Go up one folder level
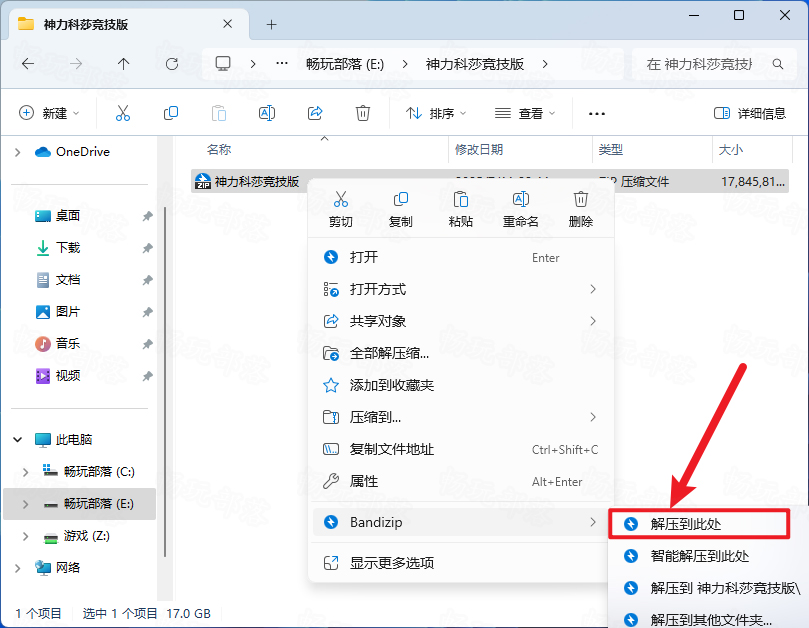Image resolution: width=809 pixels, height=628 pixels. click(x=123, y=64)
